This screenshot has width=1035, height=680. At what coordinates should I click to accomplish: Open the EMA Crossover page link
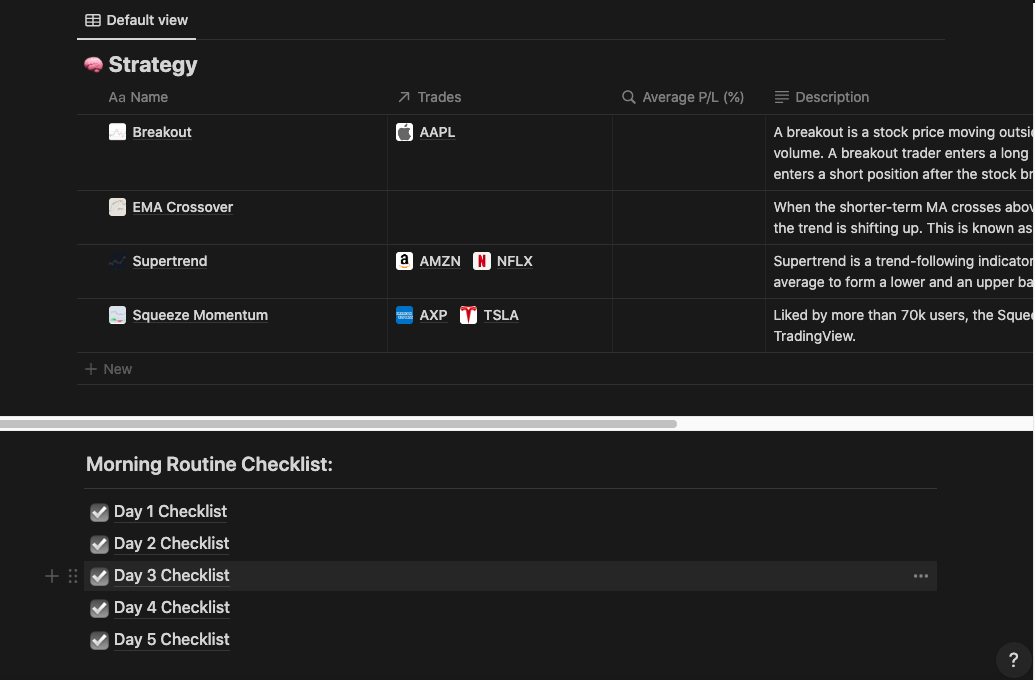point(183,207)
